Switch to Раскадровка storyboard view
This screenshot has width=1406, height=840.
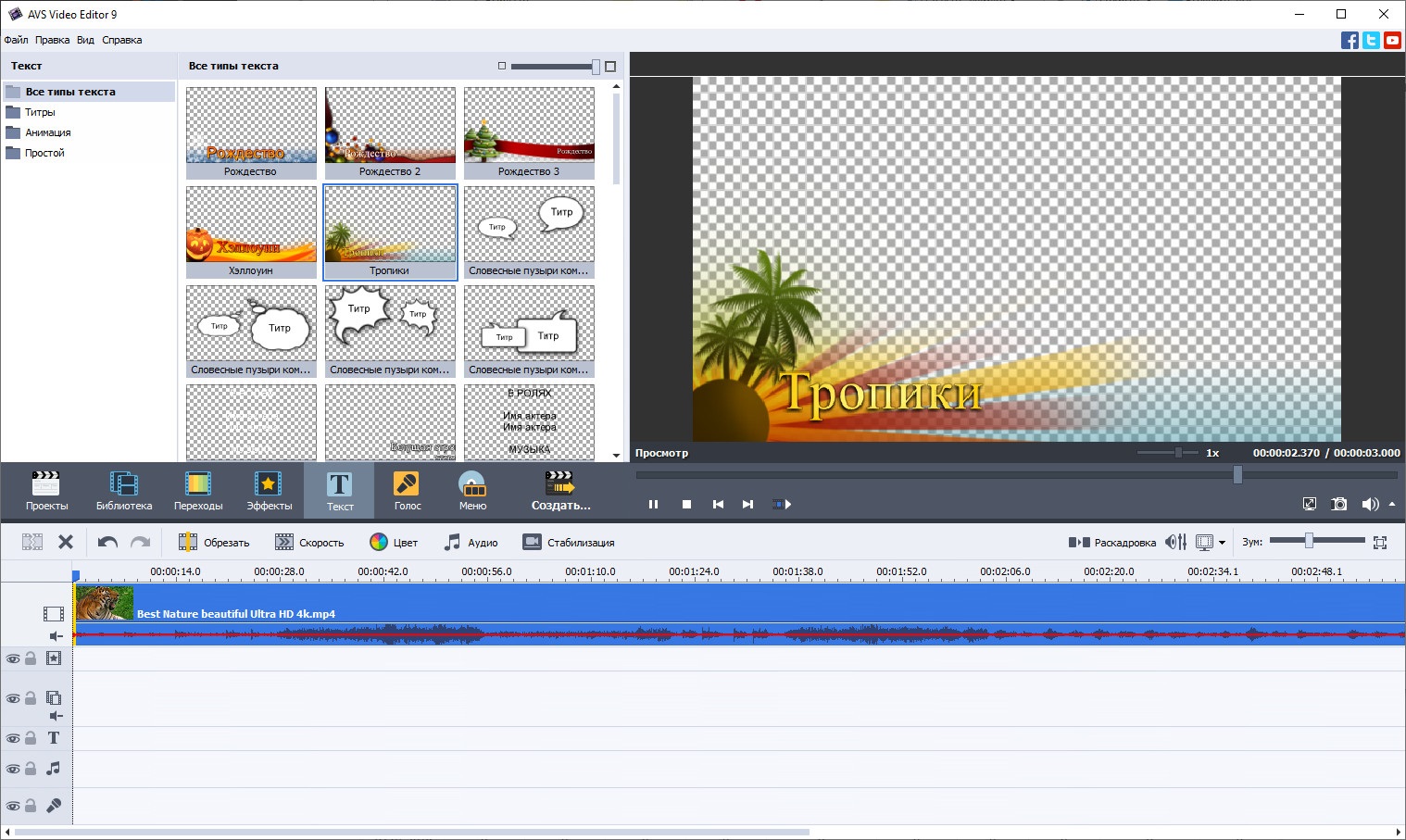(1111, 542)
